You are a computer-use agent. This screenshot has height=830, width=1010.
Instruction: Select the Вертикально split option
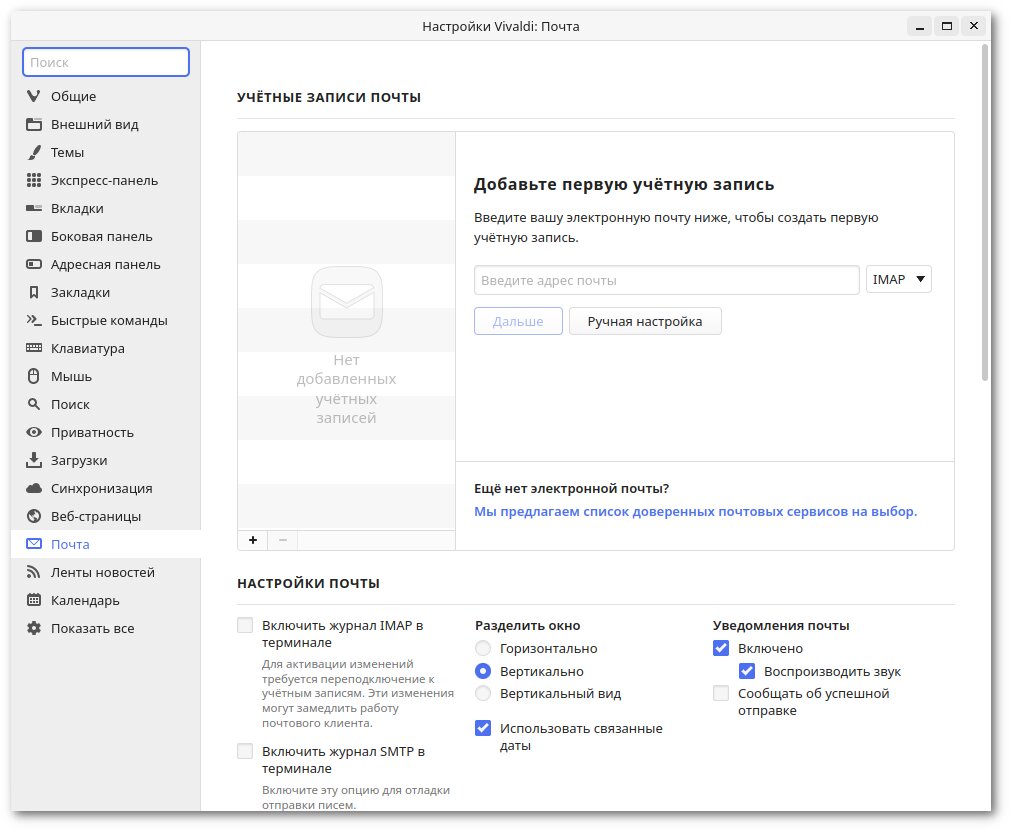tap(483, 671)
